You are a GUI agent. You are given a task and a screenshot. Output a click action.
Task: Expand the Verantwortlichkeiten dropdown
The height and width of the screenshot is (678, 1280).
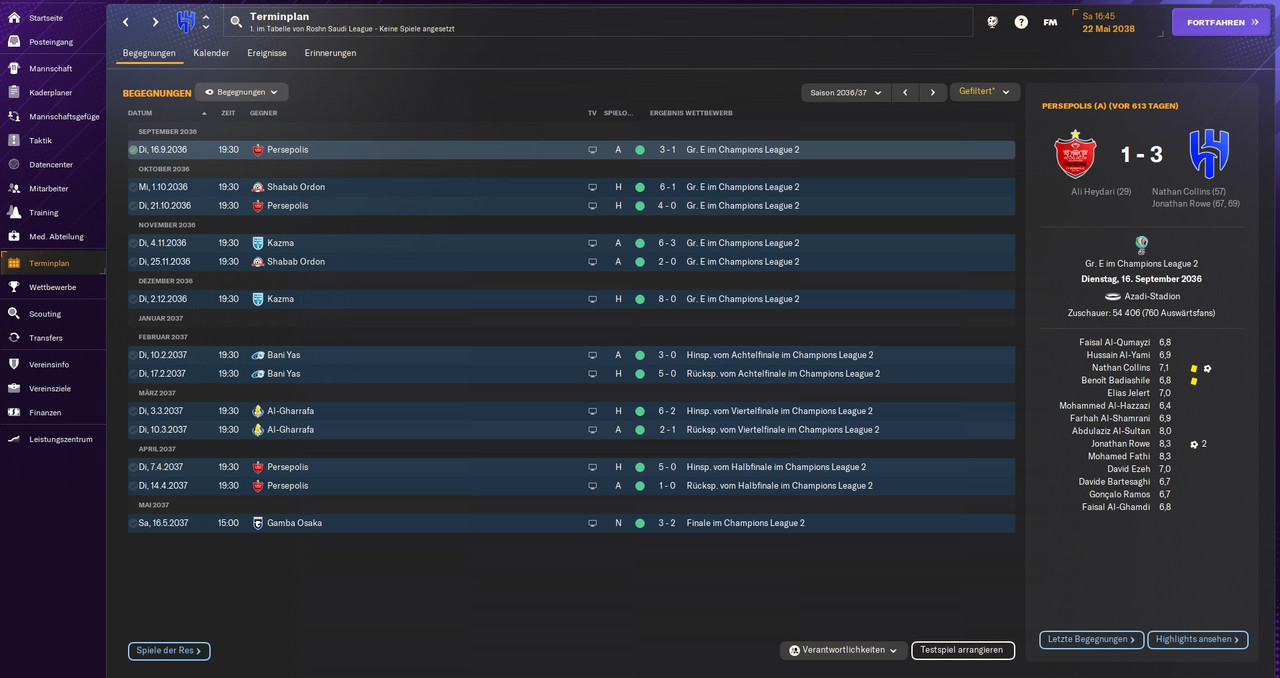pos(843,650)
